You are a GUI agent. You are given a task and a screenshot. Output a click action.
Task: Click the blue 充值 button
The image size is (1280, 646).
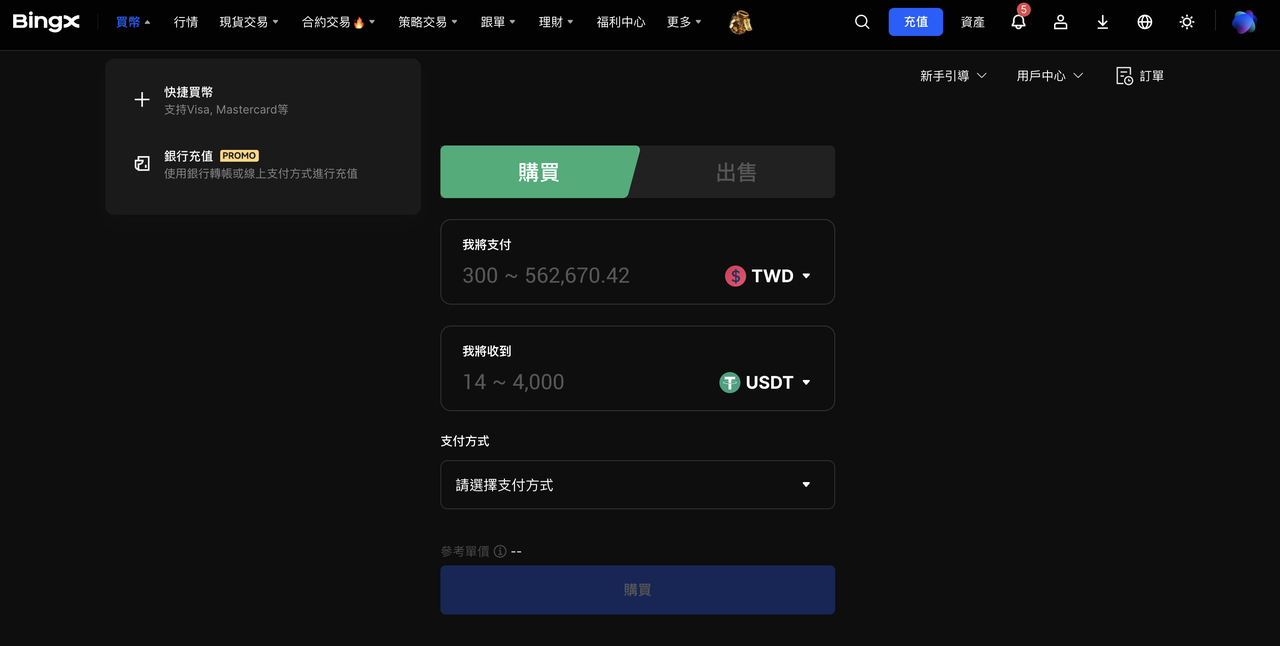pos(916,22)
